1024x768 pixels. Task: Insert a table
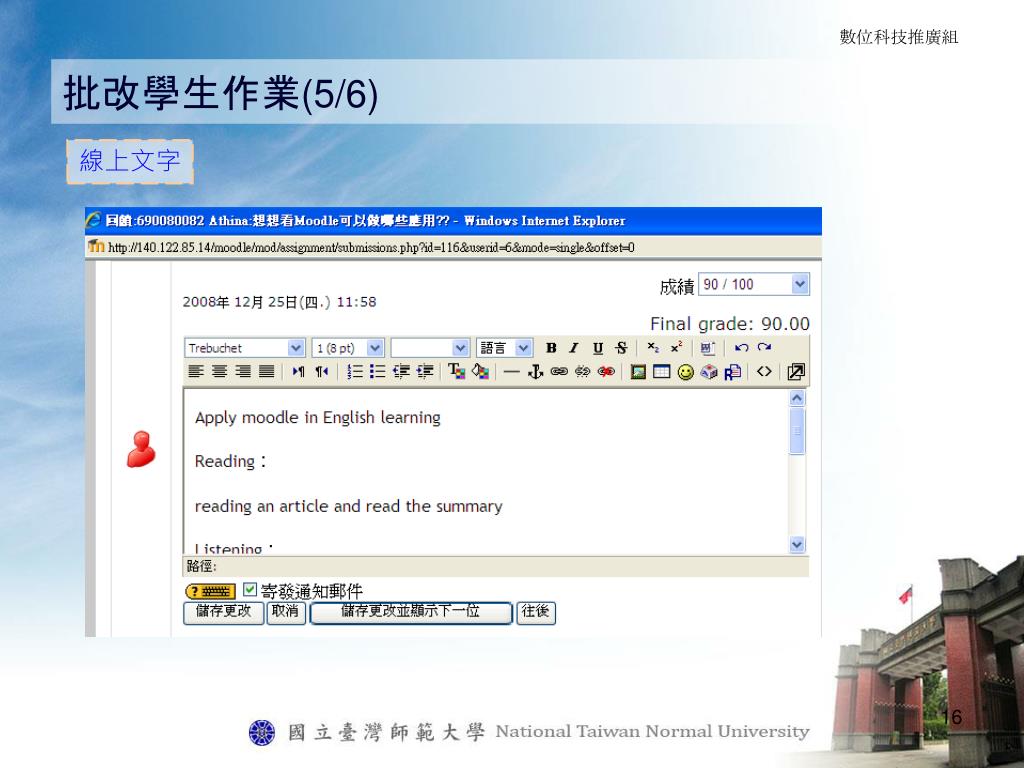click(x=662, y=372)
